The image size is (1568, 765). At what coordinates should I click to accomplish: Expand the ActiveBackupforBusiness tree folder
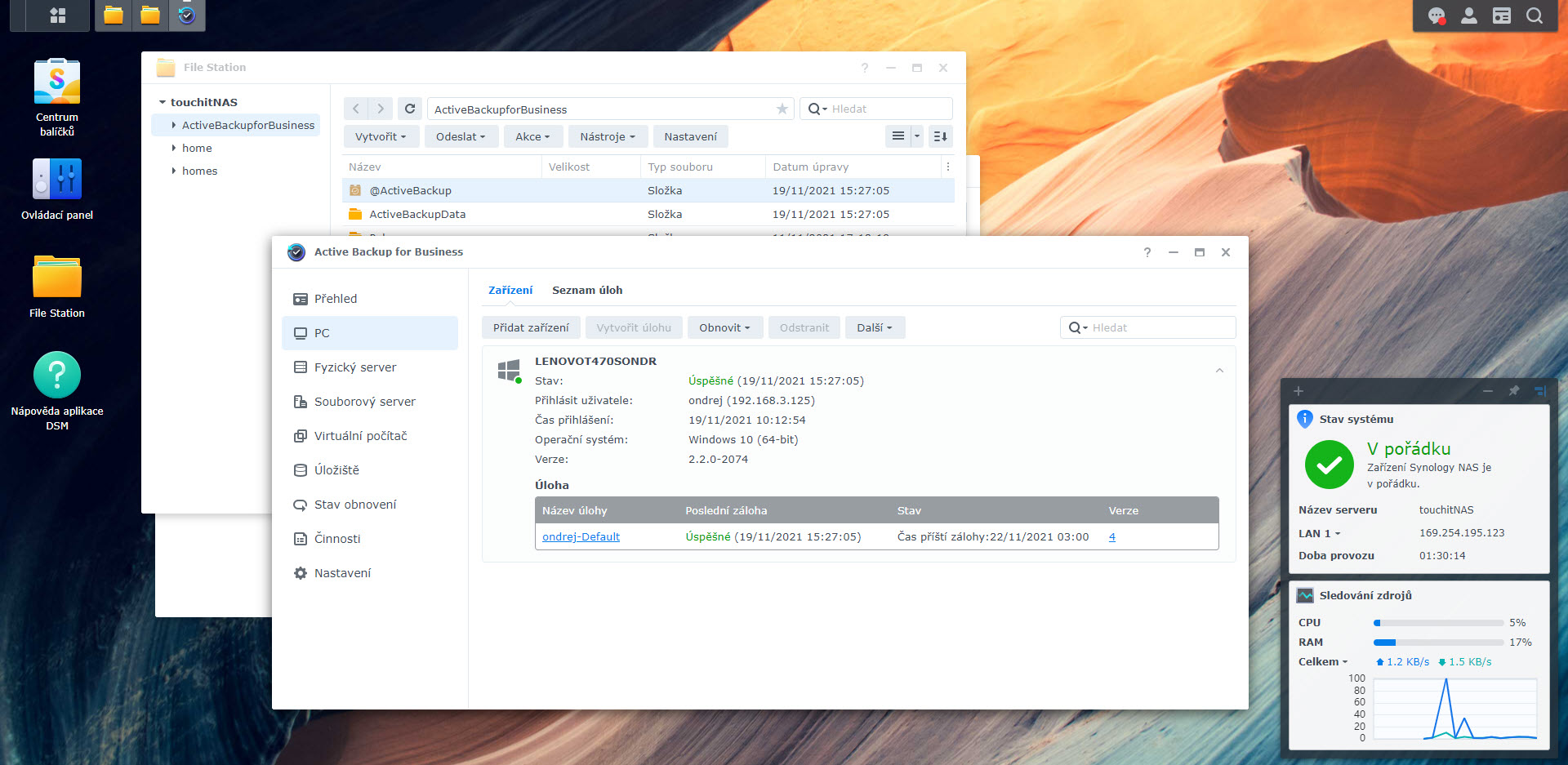[174, 125]
